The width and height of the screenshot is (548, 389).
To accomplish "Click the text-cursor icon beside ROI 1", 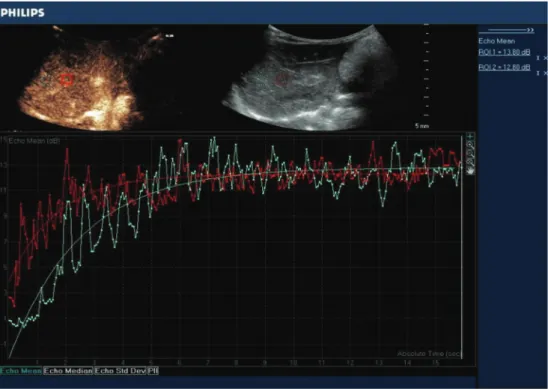I will [x=538, y=58].
